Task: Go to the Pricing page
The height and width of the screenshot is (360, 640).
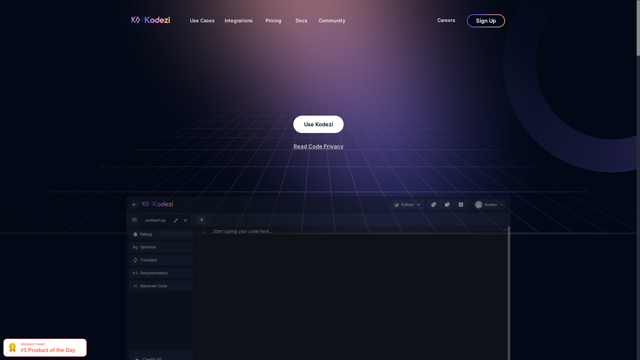Action: pos(273,20)
